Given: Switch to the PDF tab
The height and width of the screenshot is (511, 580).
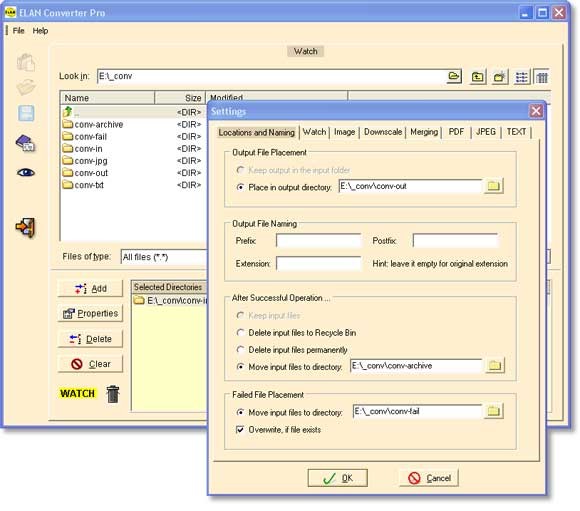Looking at the screenshot, I should click(x=456, y=132).
